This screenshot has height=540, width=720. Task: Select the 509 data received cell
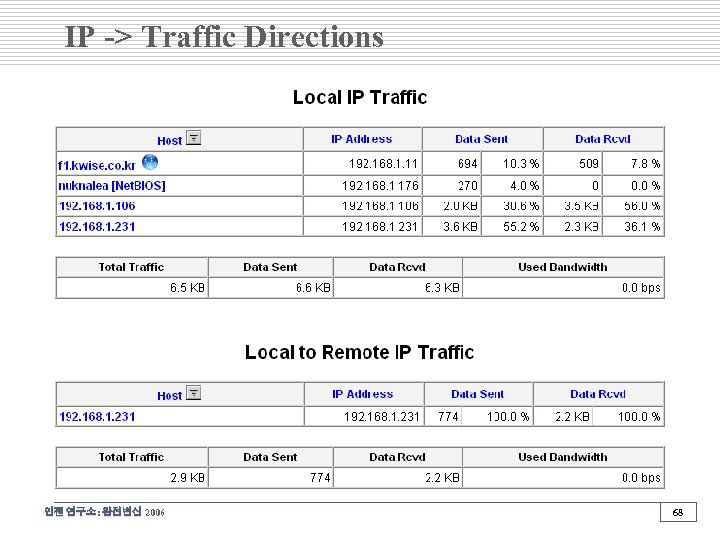[573, 163]
